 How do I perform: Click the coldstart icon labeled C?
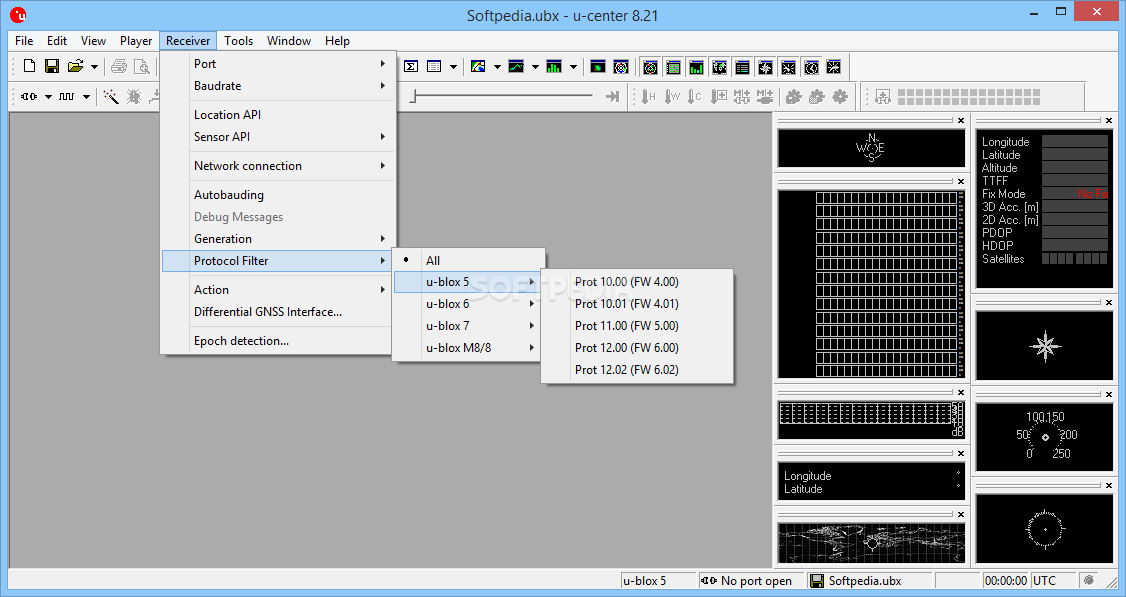pyautogui.click(x=694, y=96)
